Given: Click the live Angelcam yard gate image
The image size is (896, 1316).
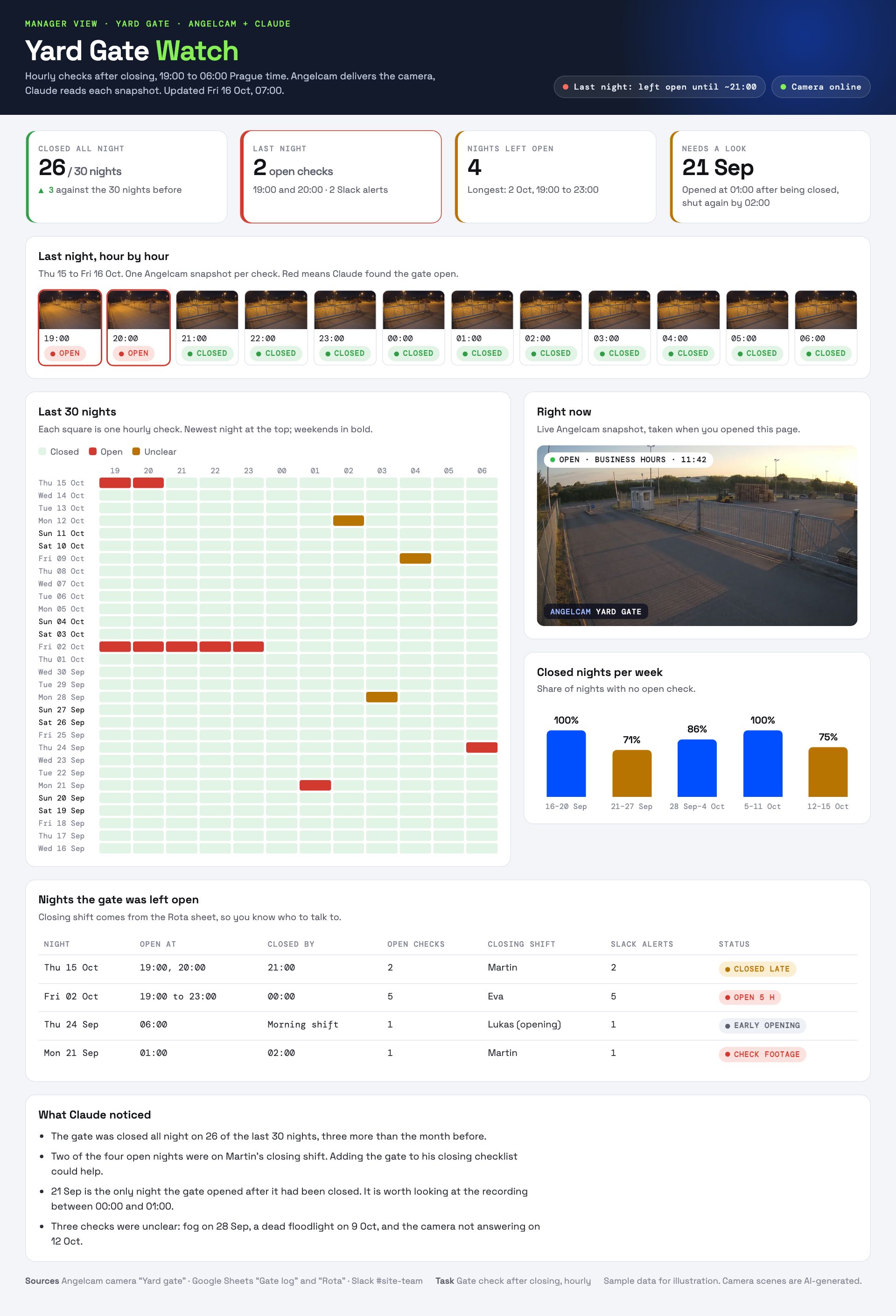Looking at the screenshot, I should tap(697, 535).
